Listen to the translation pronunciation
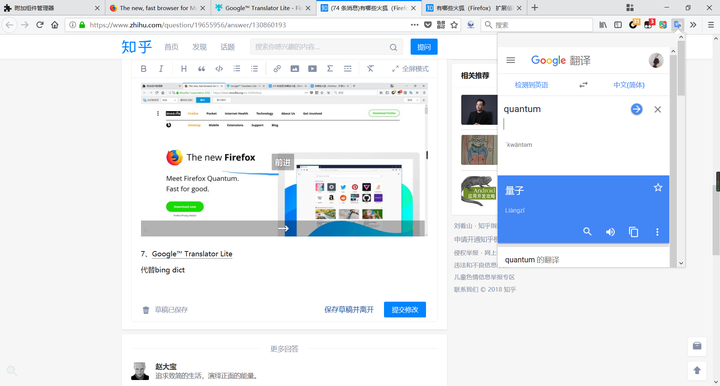Image resolution: width=720 pixels, height=386 pixels. [610, 232]
